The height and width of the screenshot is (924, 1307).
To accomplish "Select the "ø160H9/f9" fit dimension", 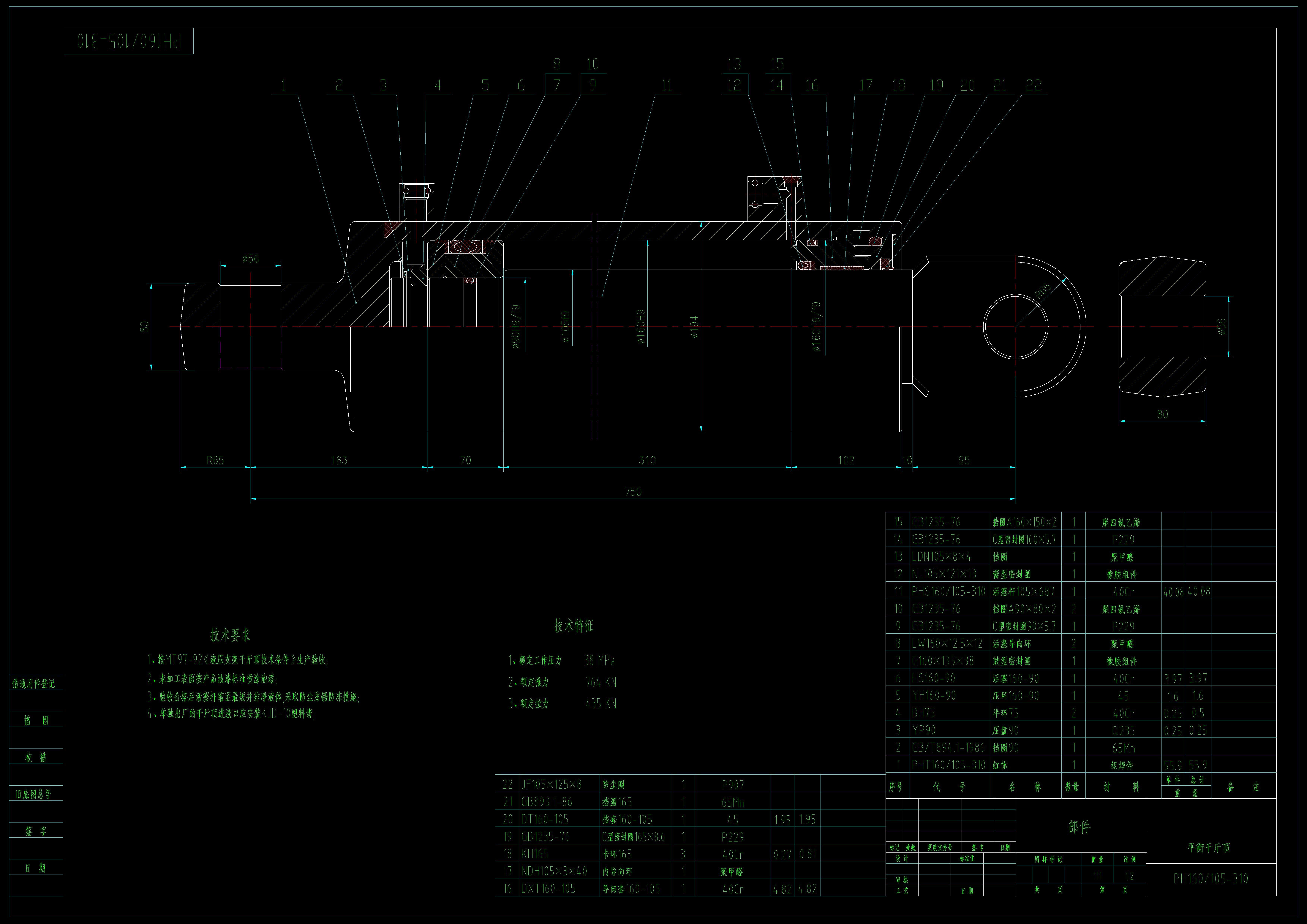I will click(816, 327).
